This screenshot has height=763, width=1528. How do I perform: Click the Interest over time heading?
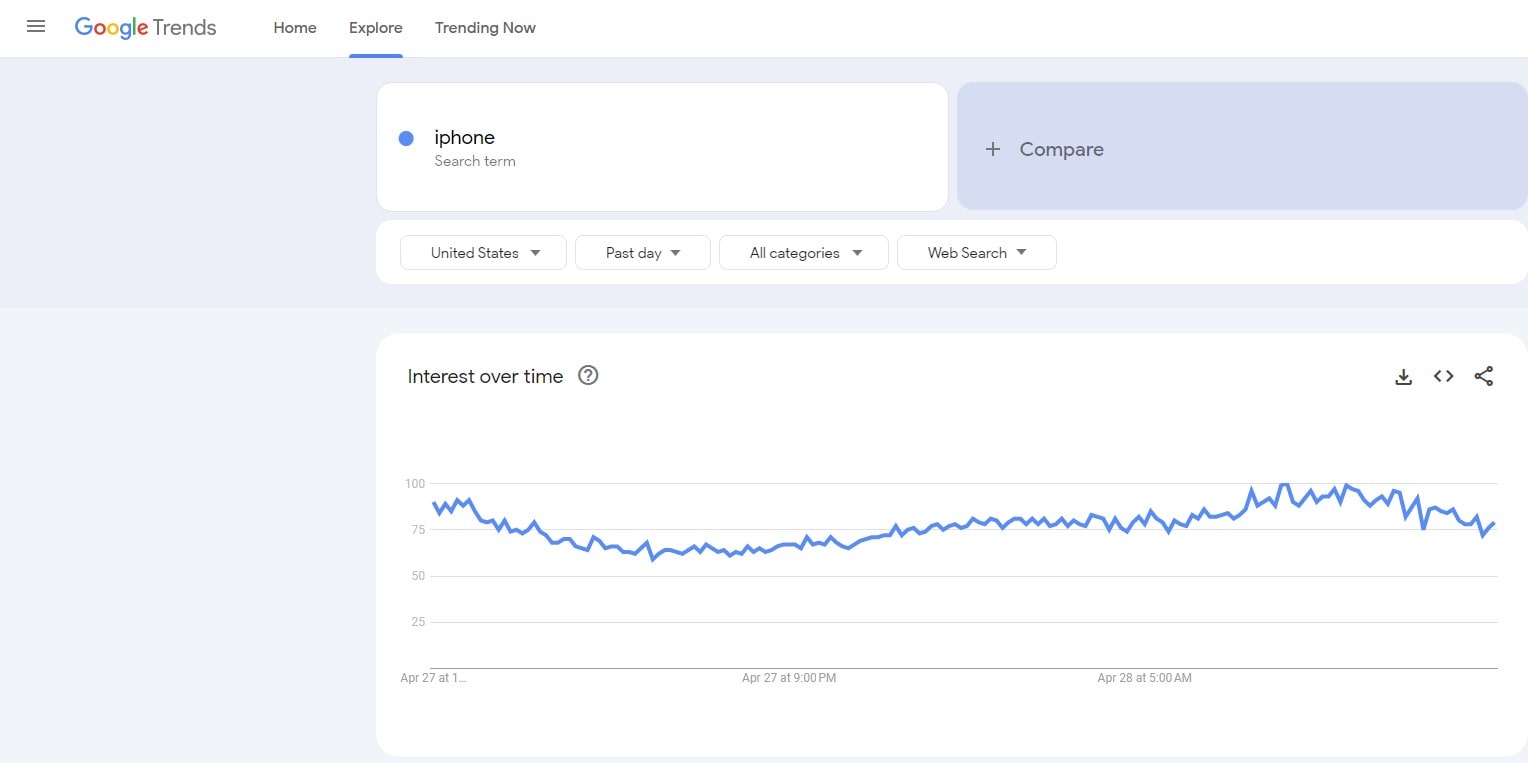(x=485, y=376)
